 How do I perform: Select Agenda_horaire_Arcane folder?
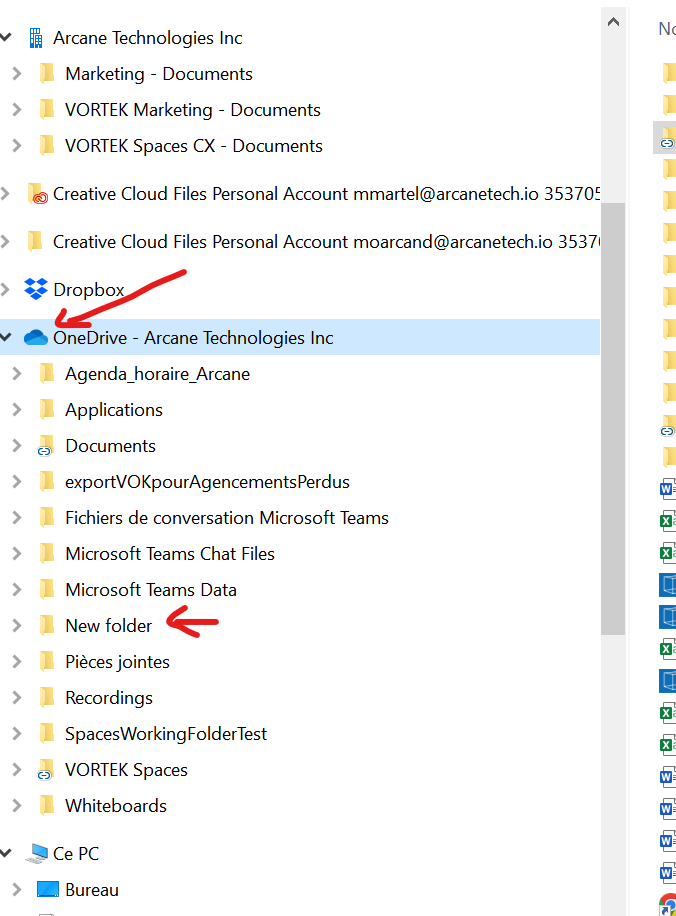[x=157, y=374]
